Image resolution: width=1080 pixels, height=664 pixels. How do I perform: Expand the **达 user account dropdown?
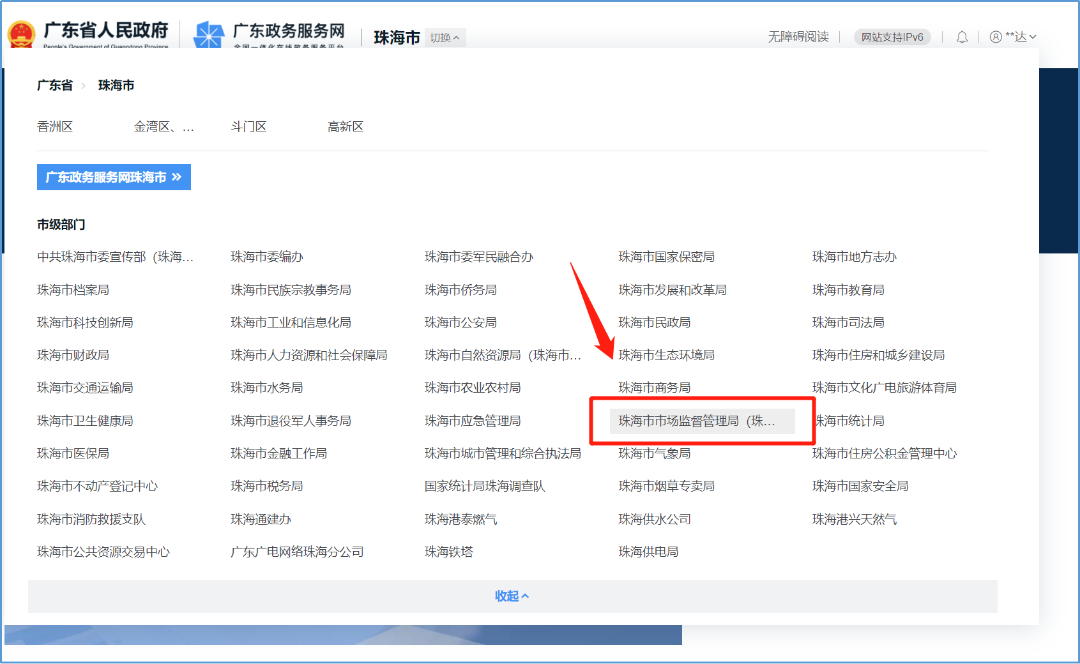click(1020, 37)
